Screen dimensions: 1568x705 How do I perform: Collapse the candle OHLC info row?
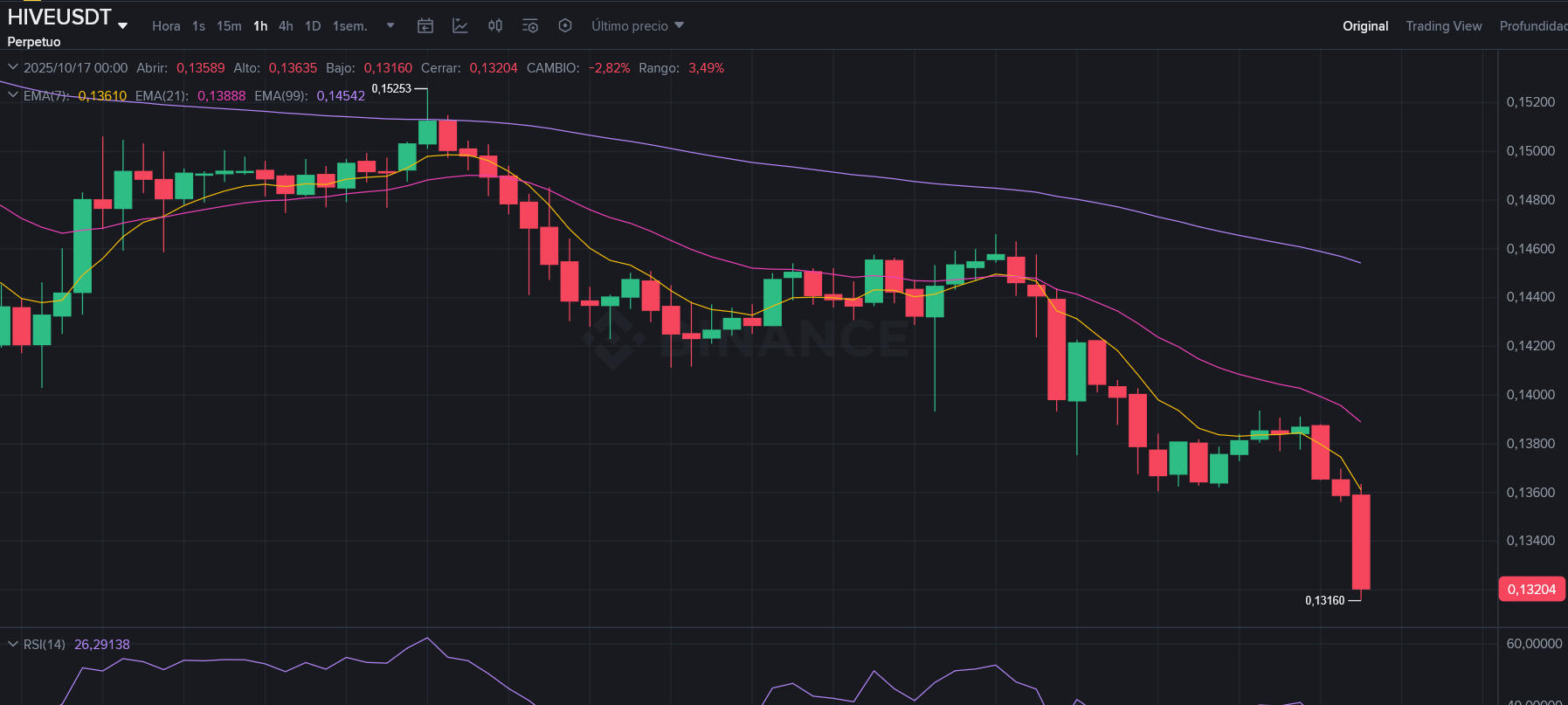tap(13, 67)
